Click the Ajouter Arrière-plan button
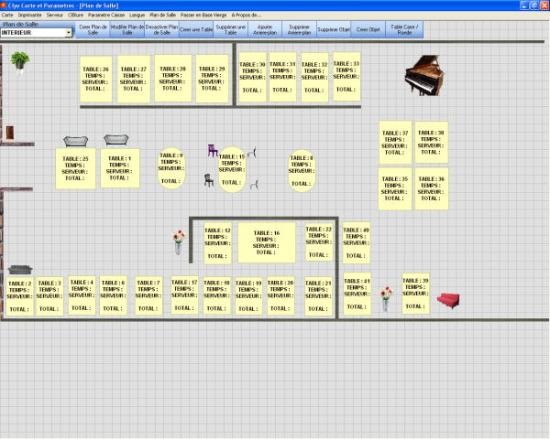550x439 pixels. pyautogui.click(x=265, y=30)
